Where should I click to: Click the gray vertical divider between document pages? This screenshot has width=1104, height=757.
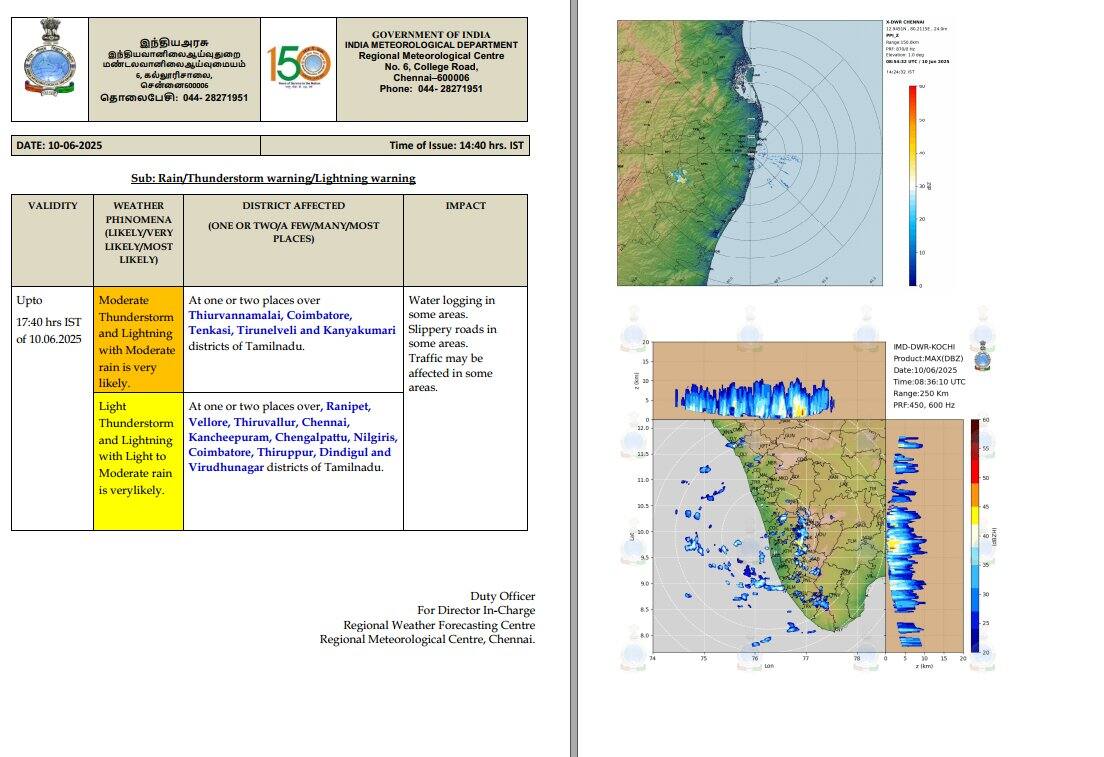point(575,380)
